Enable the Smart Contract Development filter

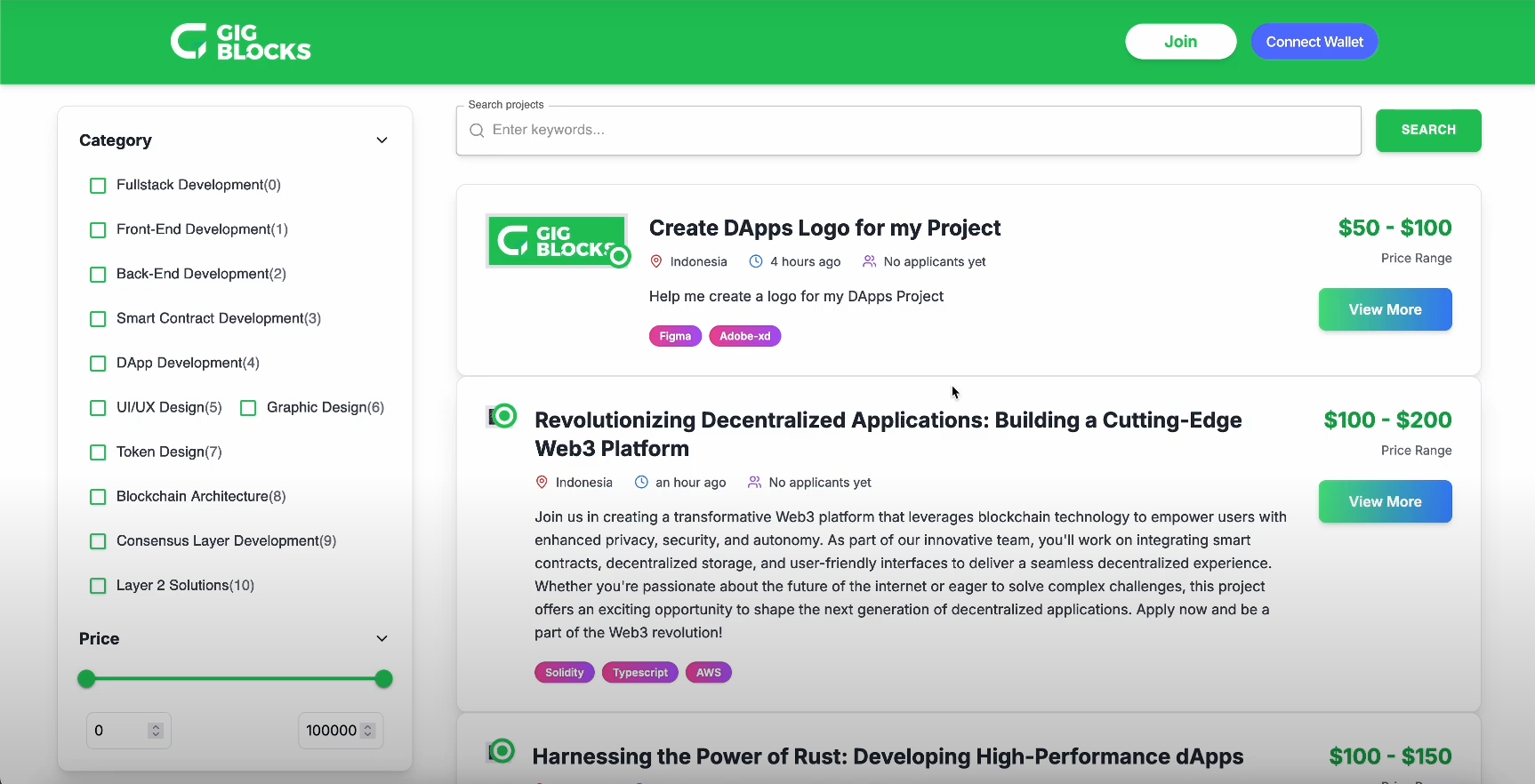tap(98, 319)
